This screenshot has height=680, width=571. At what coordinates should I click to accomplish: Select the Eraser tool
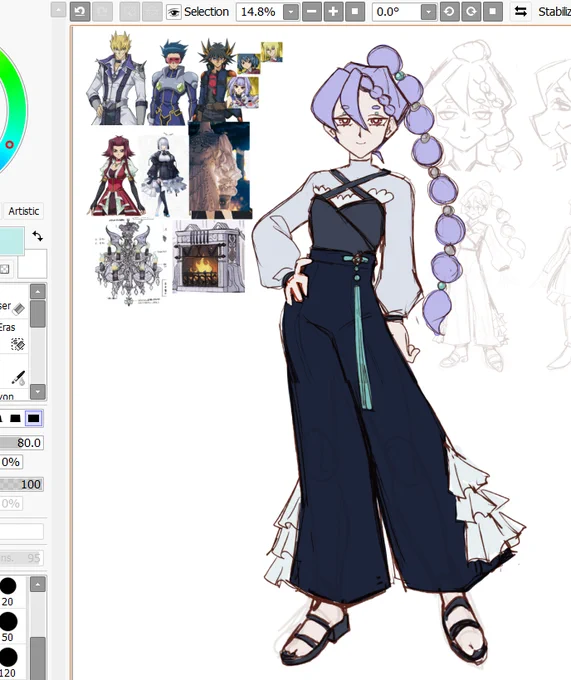[x=14, y=307]
